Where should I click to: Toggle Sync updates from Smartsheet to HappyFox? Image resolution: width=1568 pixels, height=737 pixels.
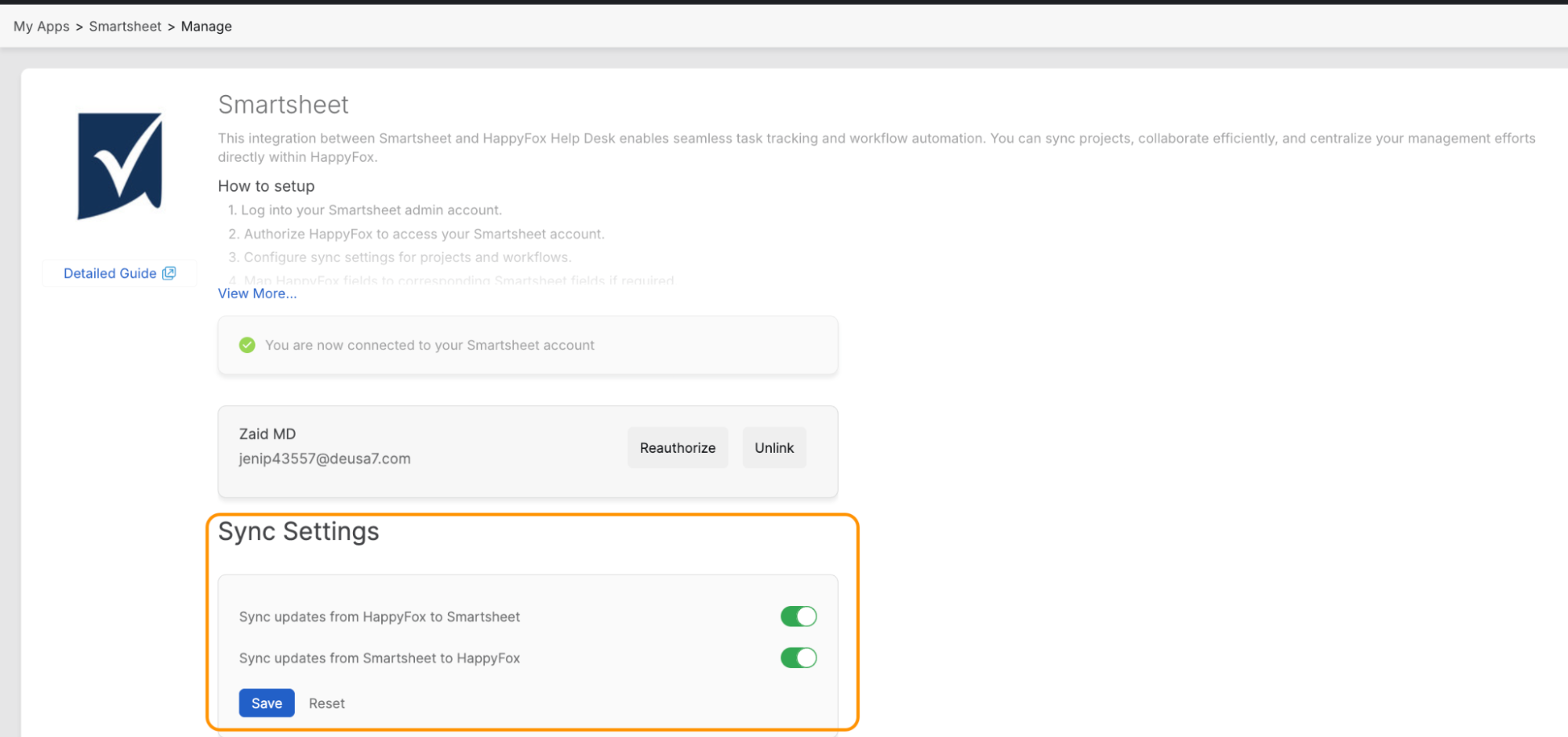point(799,658)
